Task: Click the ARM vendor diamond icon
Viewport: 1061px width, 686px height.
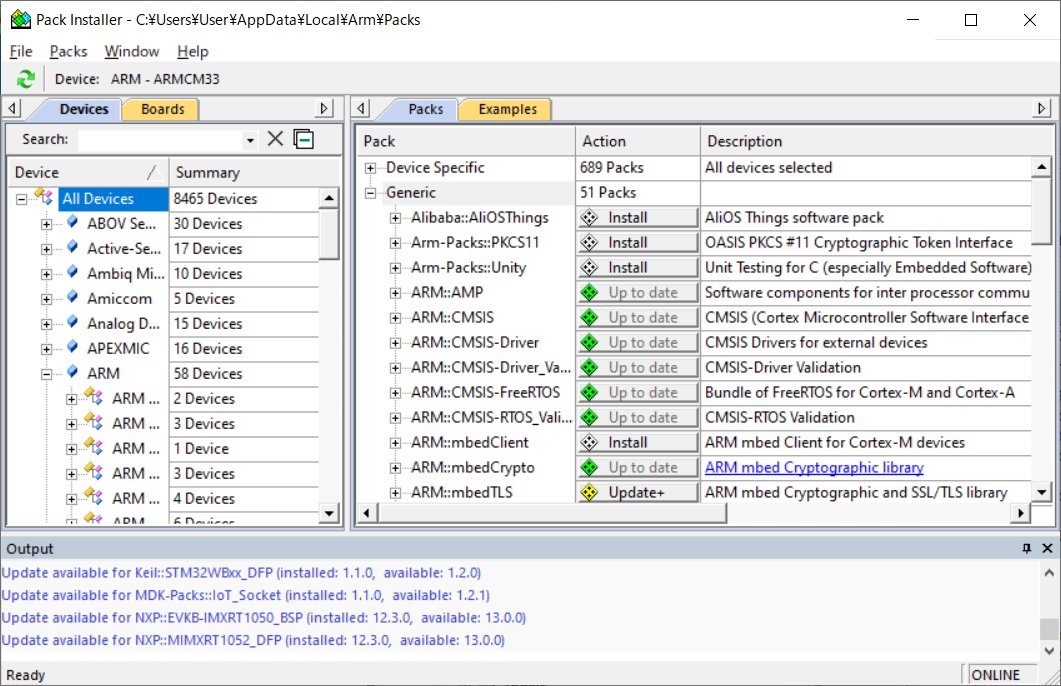Action: tap(72, 373)
